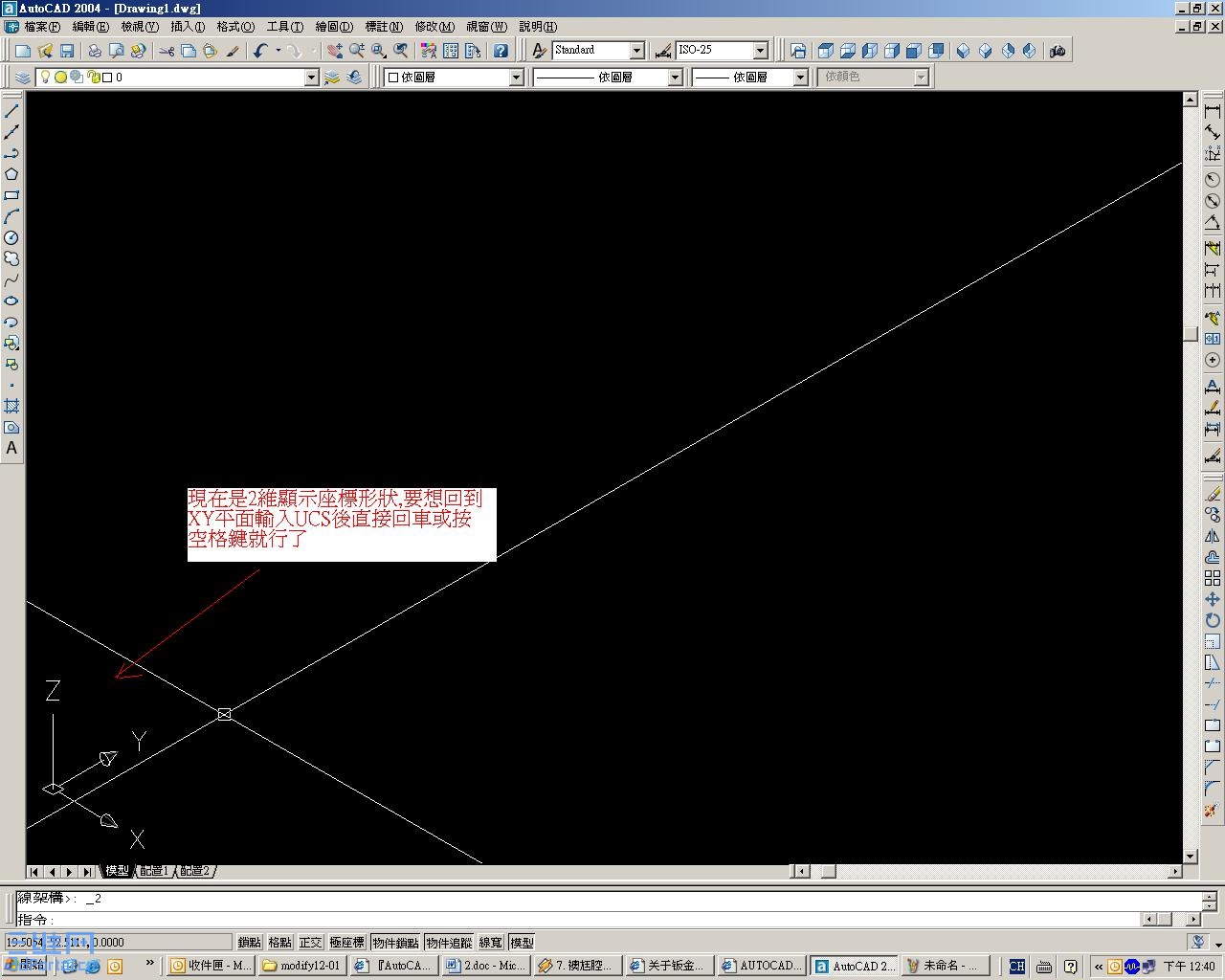The width and height of the screenshot is (1225, 980).
Task: Select the Rectangle draw tool
Action: pos(11,195)
